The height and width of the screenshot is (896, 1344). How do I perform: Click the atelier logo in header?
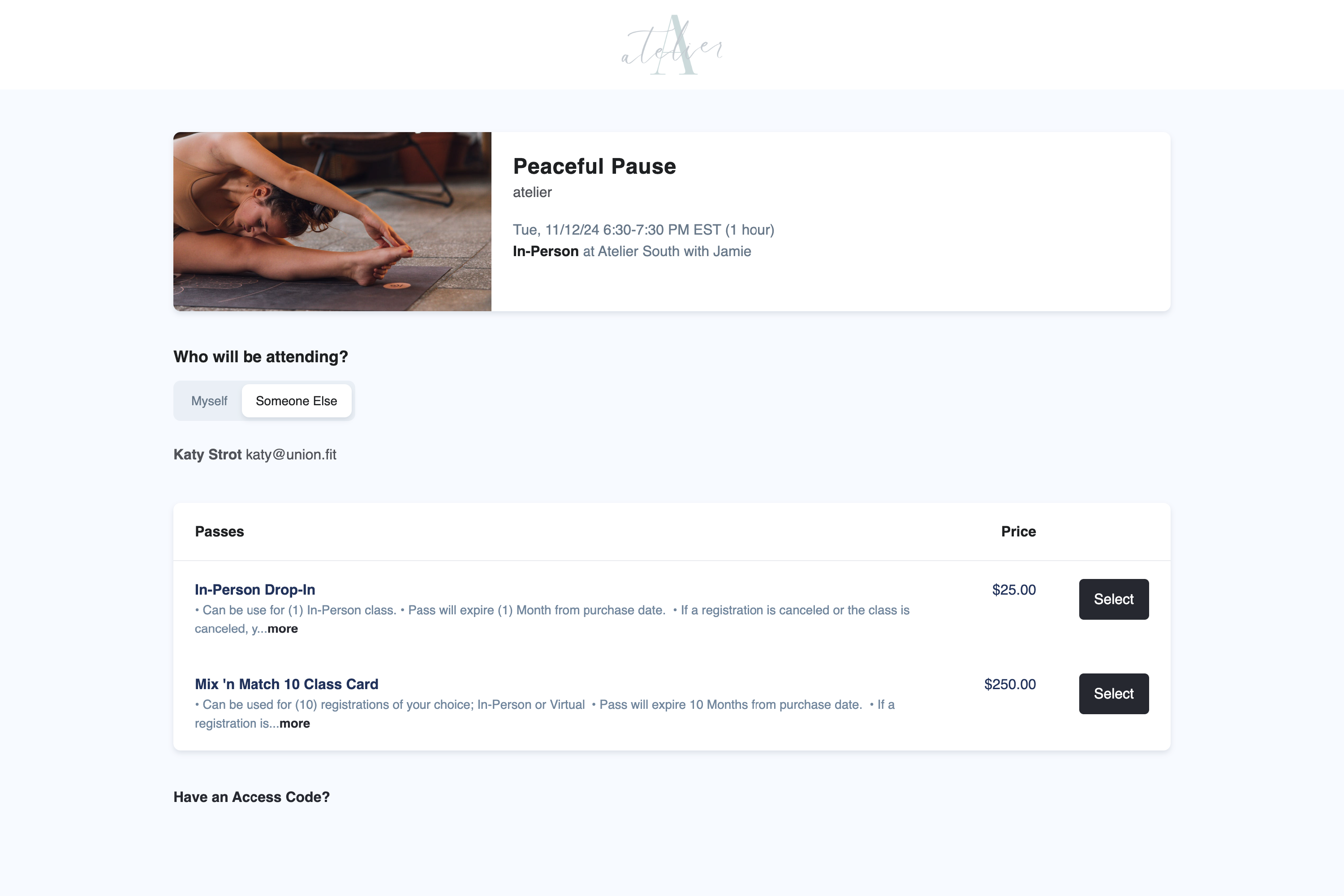(672, 45)
